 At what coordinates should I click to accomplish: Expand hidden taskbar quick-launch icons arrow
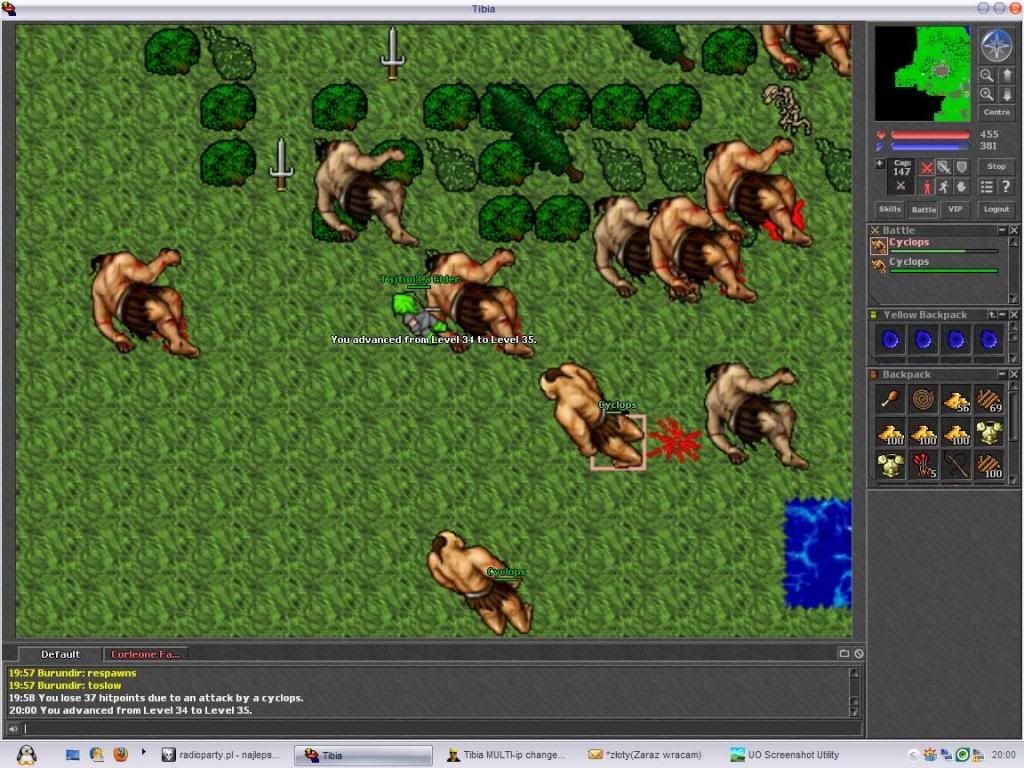pyautogui.click(x=144, y=752)
